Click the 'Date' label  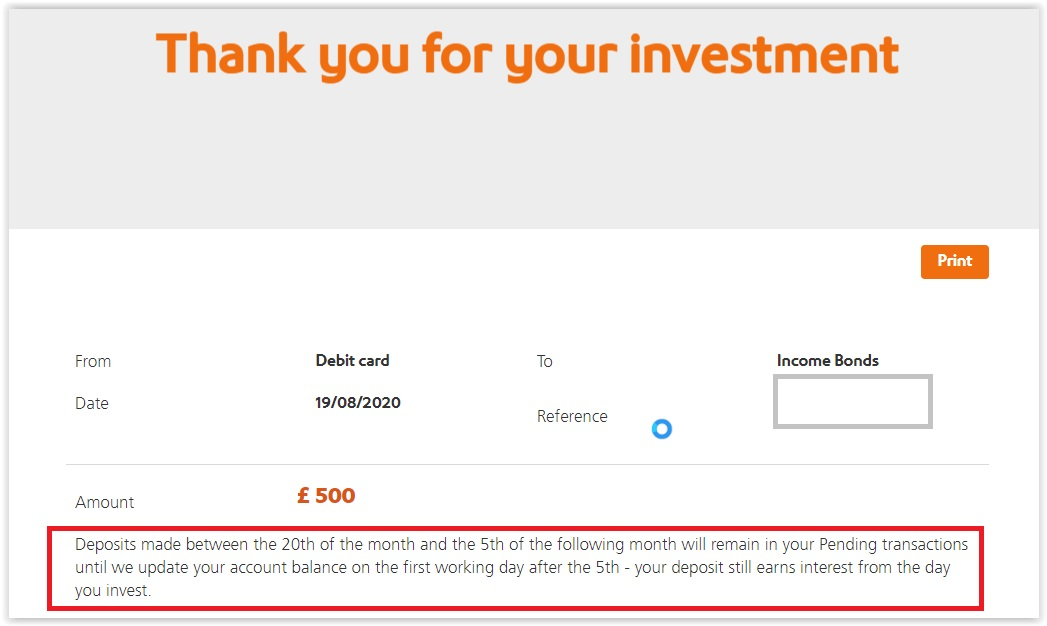click(92, 403)
